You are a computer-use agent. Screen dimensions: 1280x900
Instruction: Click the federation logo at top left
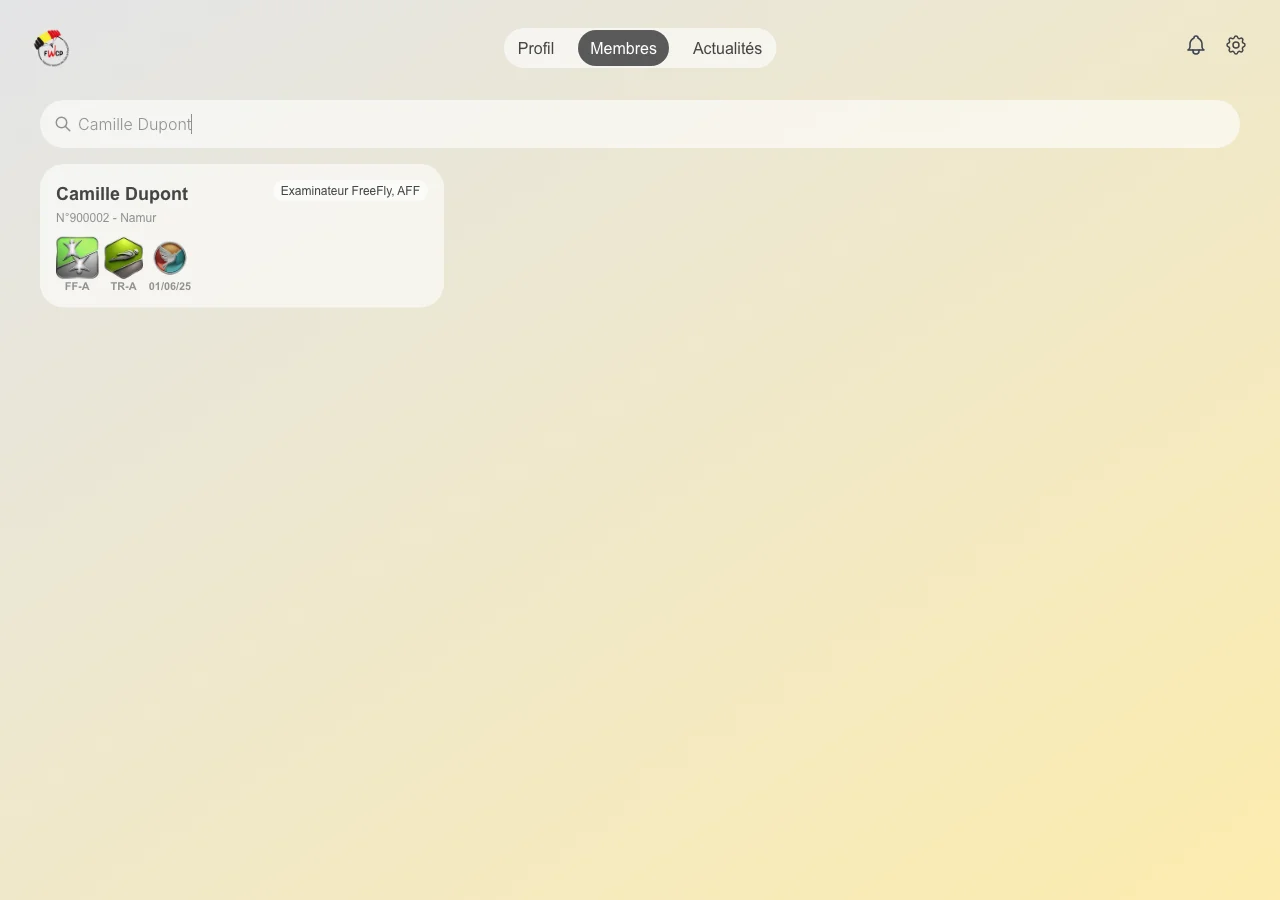click(51, 47)
